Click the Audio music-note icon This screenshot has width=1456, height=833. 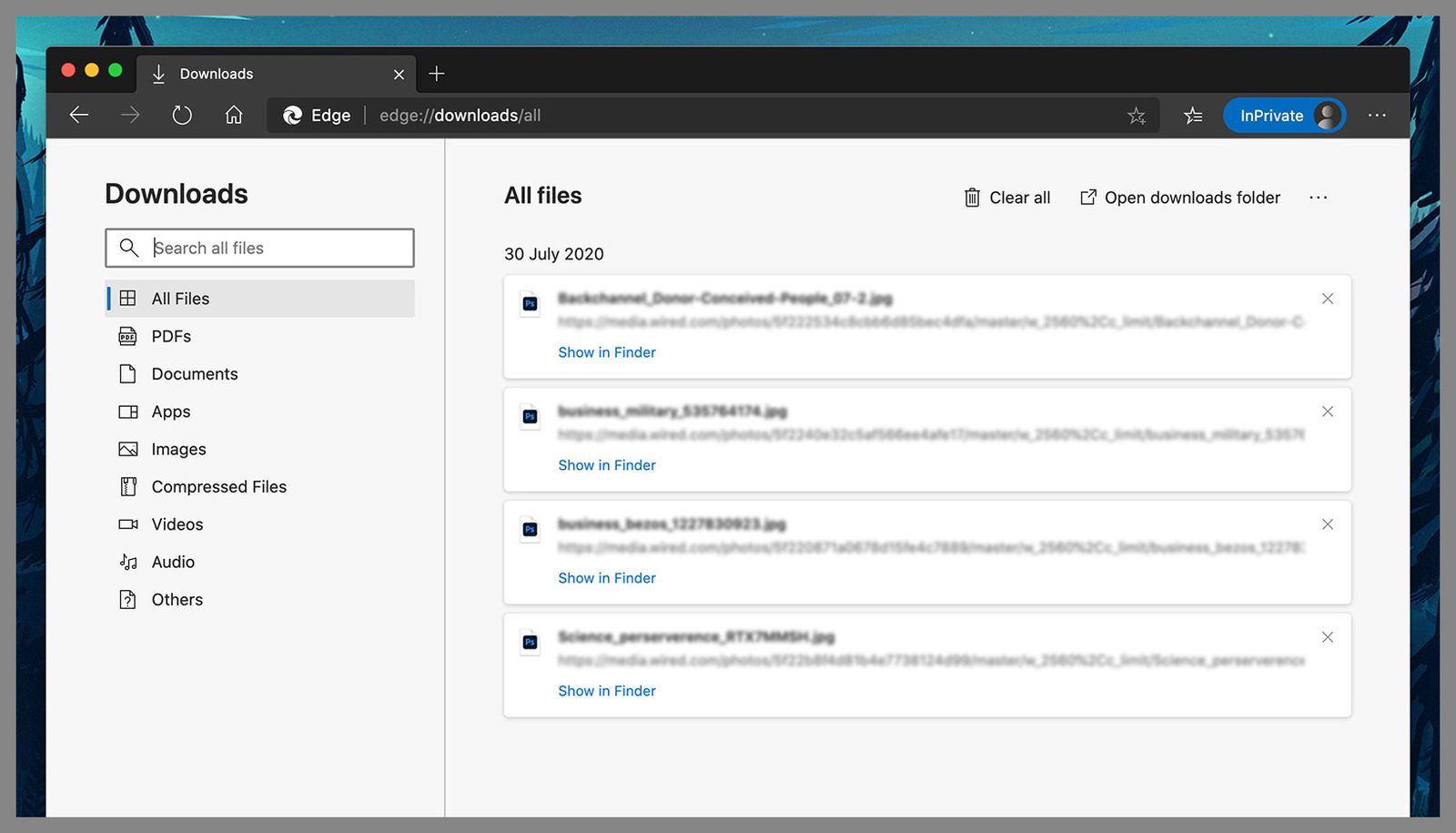click(x=128, y=562)
